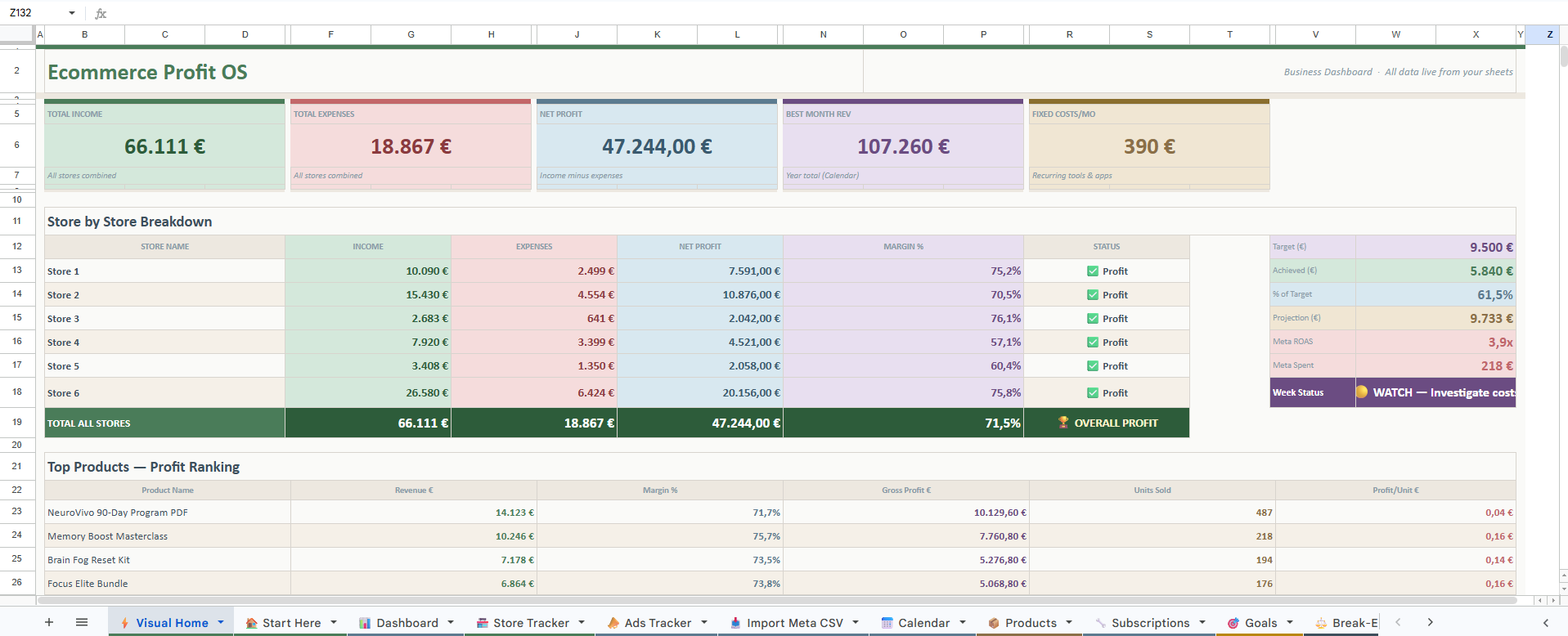
Task: Click the sheet tabs scroll right arrow
Action: pyautogui.click(x=1430, y=622)
